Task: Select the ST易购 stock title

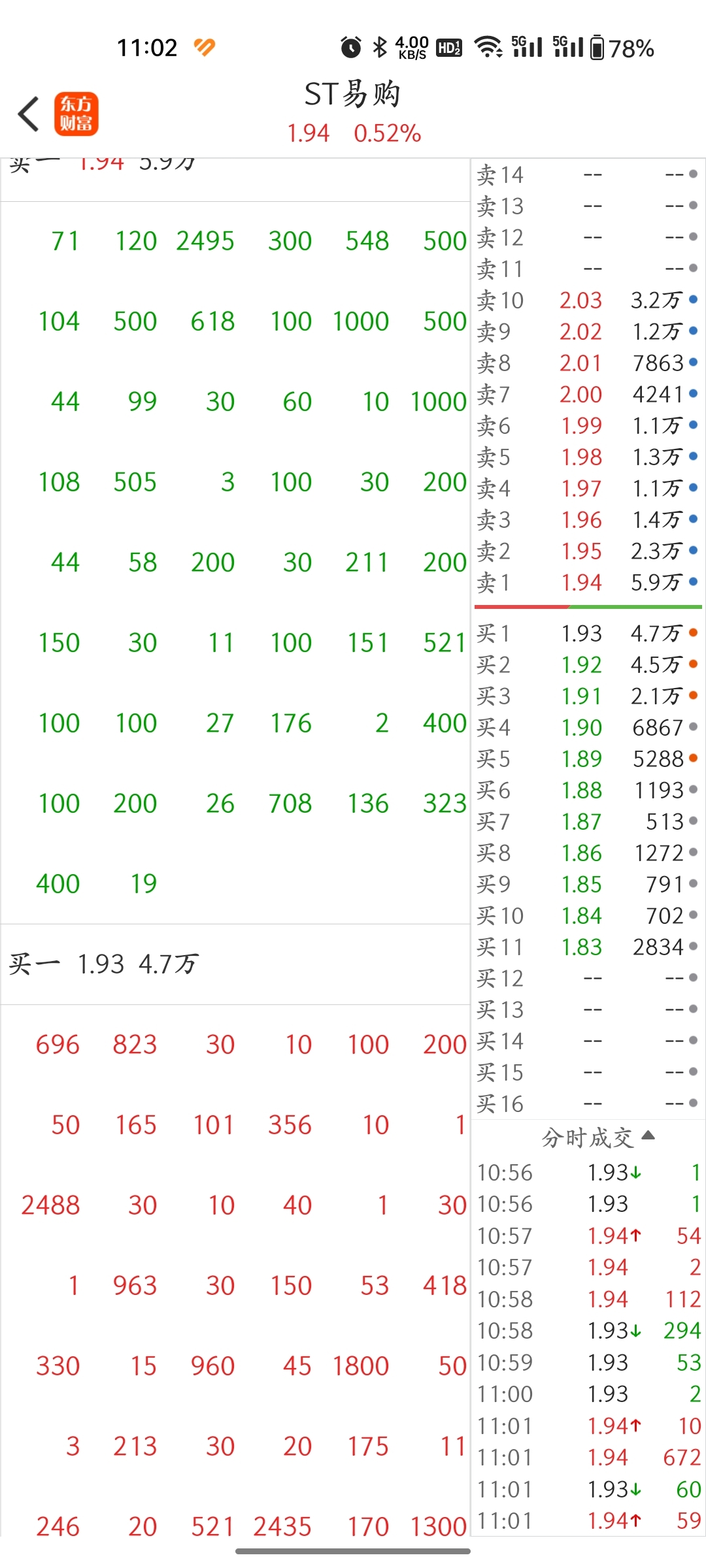Action: [352, 94]
